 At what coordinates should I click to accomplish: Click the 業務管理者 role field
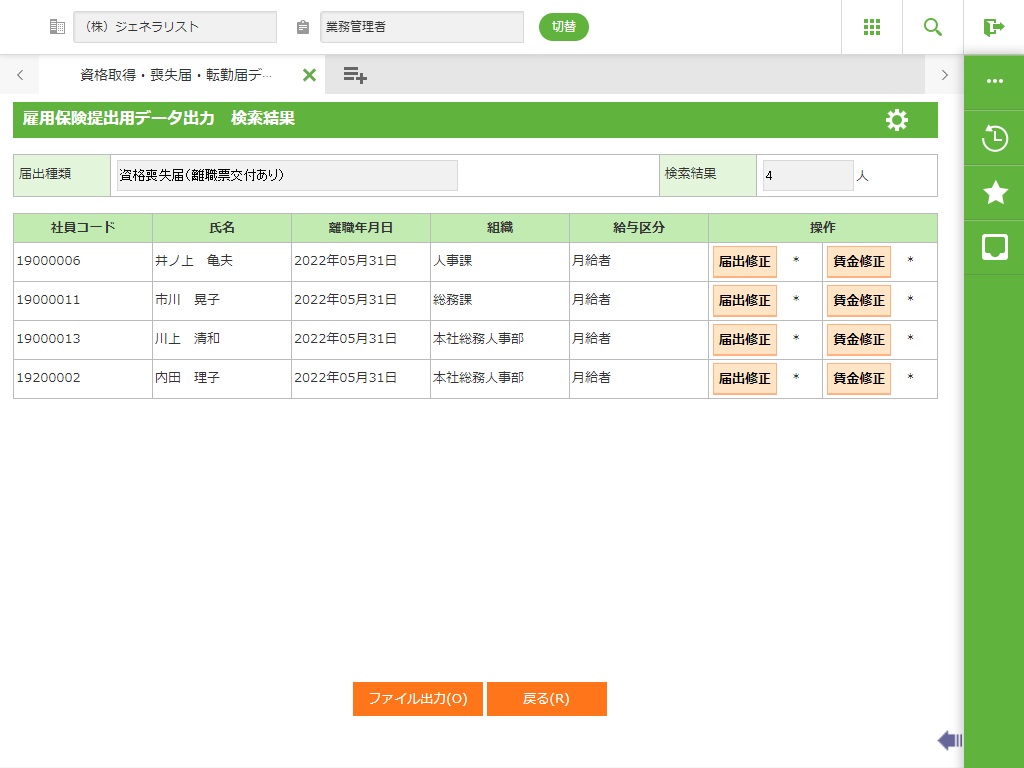click(421, 27)
